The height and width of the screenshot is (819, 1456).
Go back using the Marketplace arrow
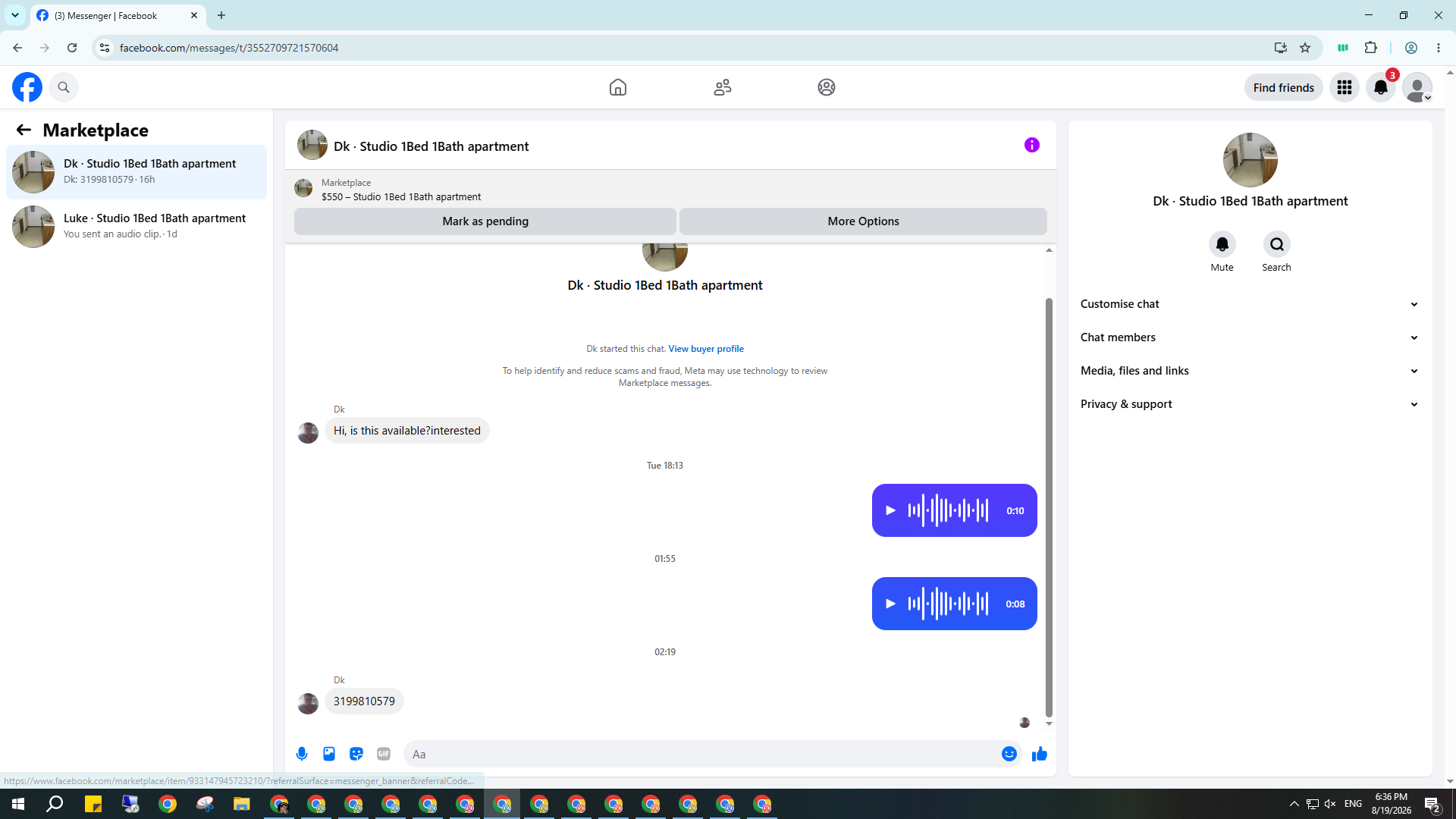(24, 130)
